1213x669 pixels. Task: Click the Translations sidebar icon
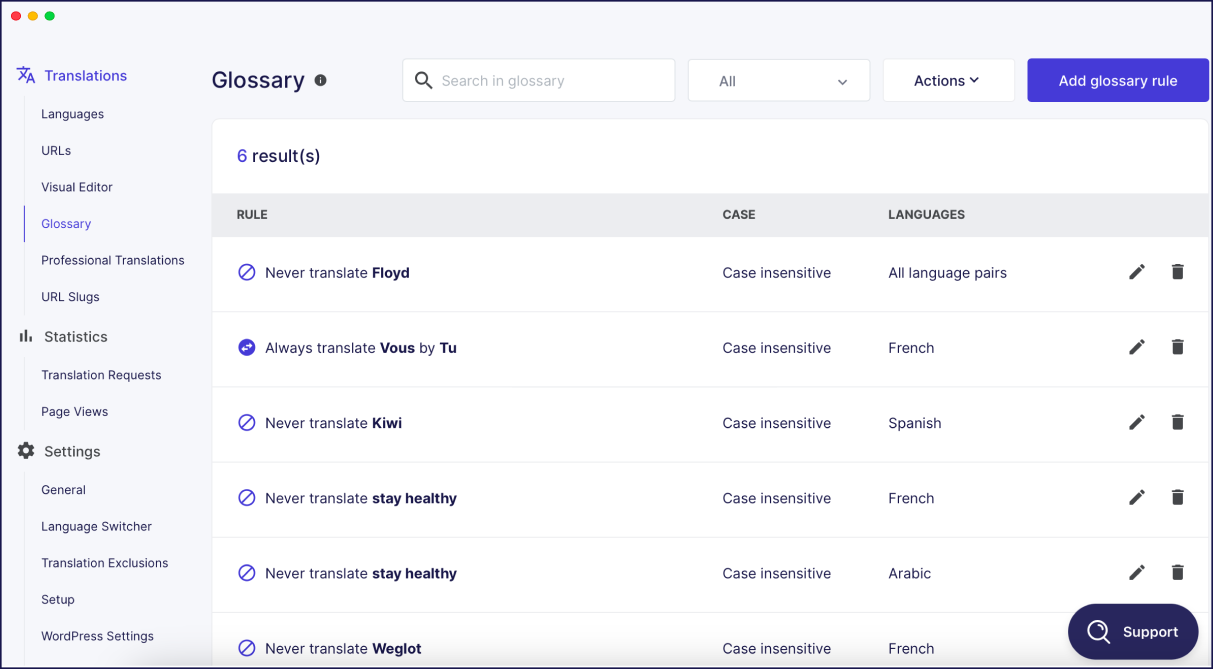click(x=26, y=75)
